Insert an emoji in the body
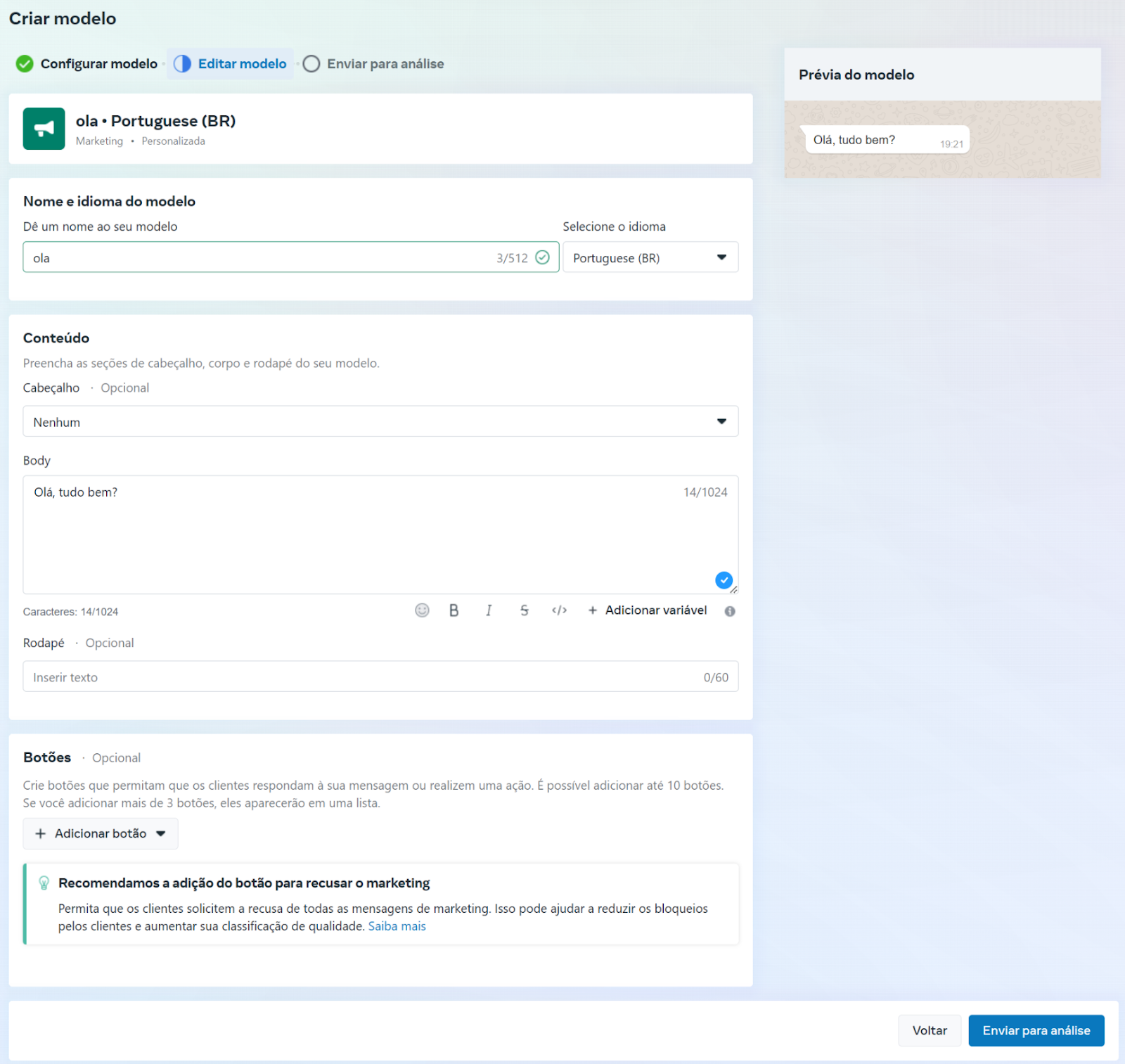Image resolution: width=1125 pixels, height=1064 pixels. point(422,610)
